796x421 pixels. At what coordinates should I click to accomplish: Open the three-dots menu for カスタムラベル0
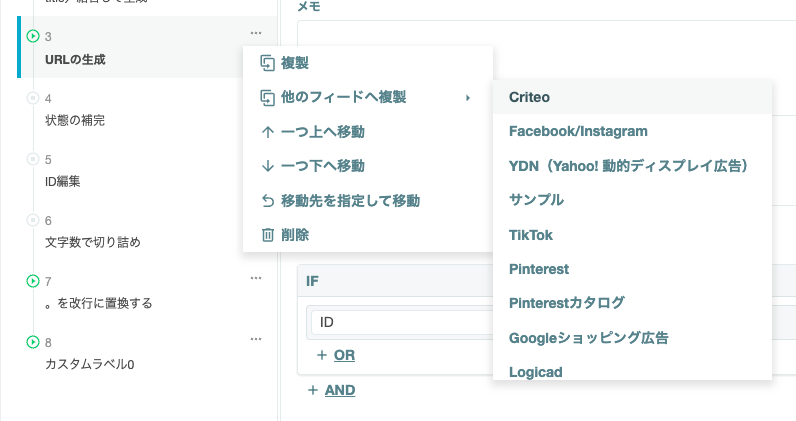pos(256,339)
